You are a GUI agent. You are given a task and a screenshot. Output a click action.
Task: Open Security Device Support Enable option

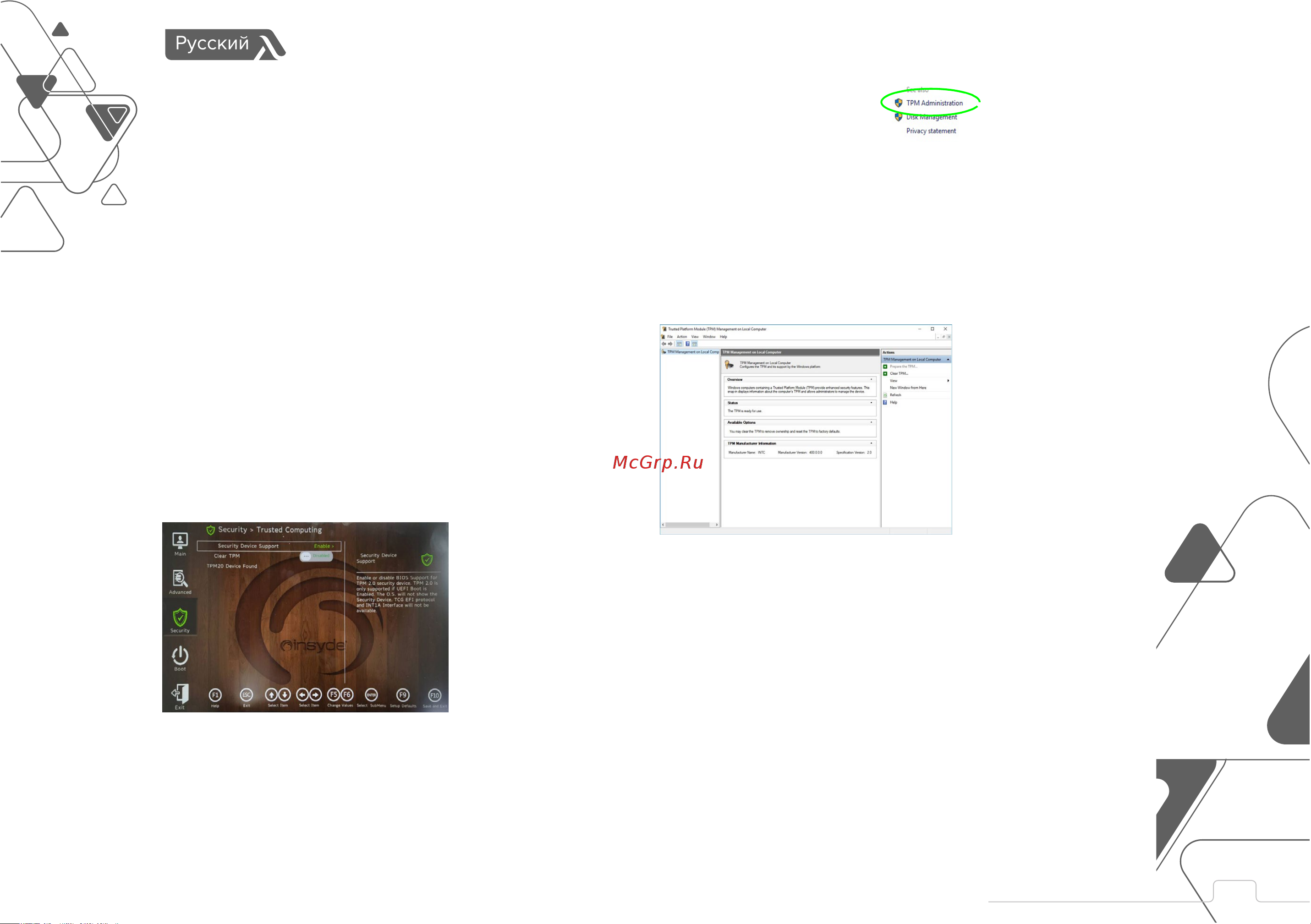click(324, 546)
